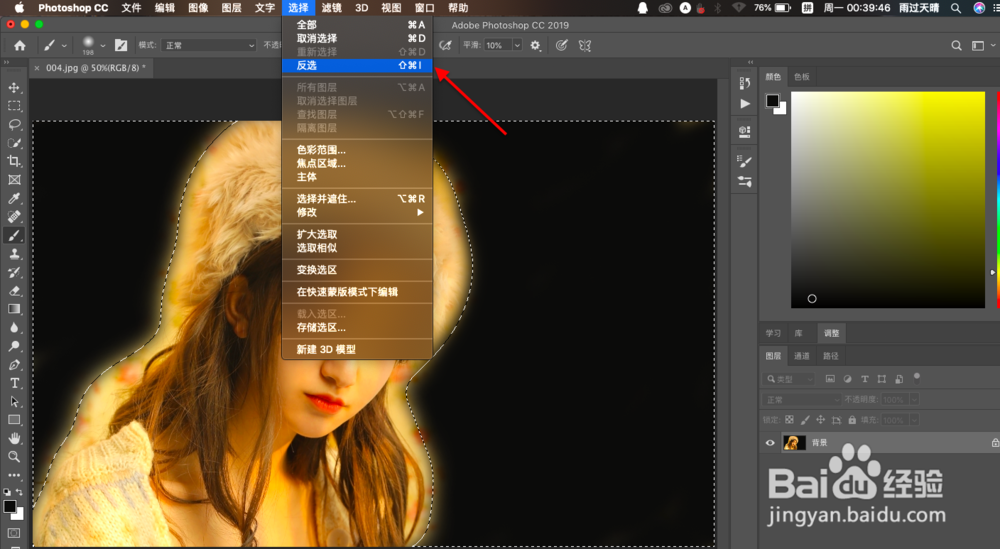The height and width of the screenshot is (549, 1000).
Task: Select the Clone Stamp tool
Action: tap(14, 254)
